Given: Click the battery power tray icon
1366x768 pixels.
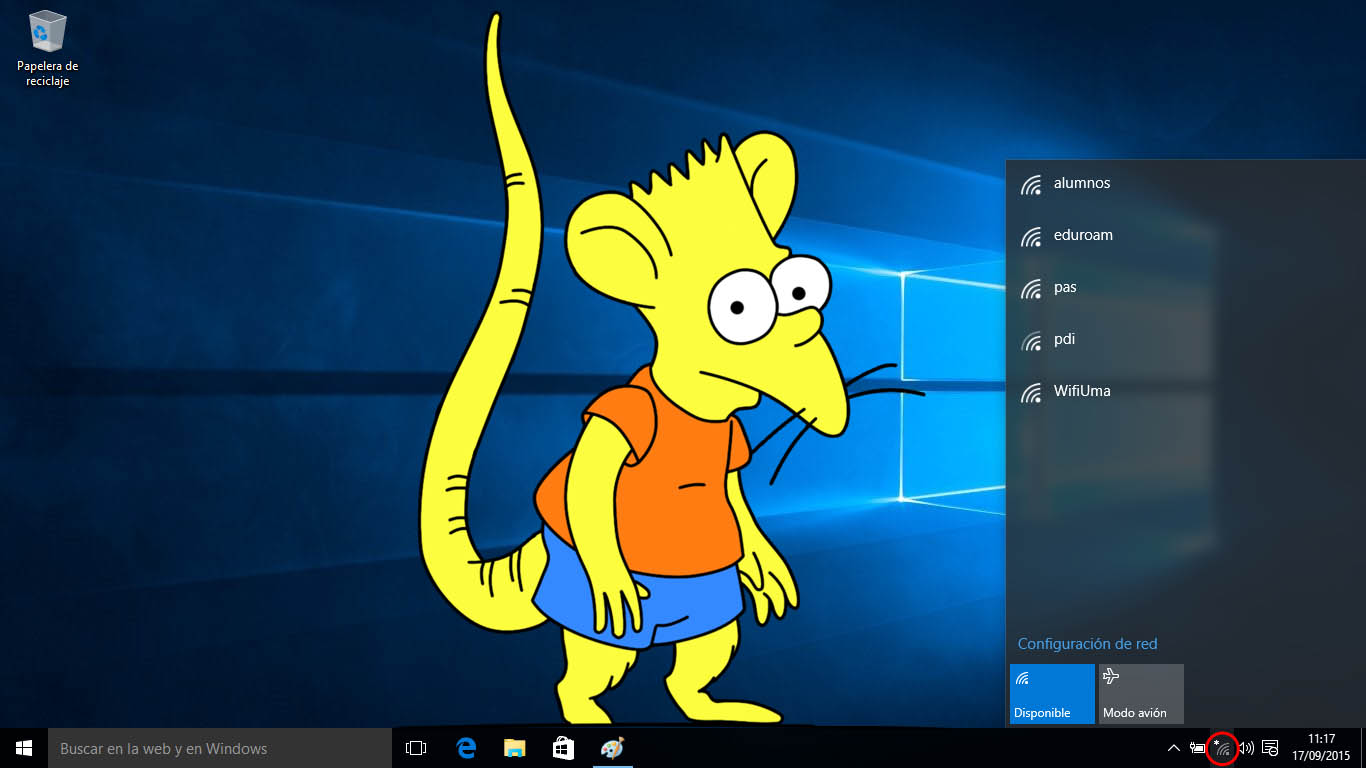Looking at the screenshot, I should tap(1198, 748).
